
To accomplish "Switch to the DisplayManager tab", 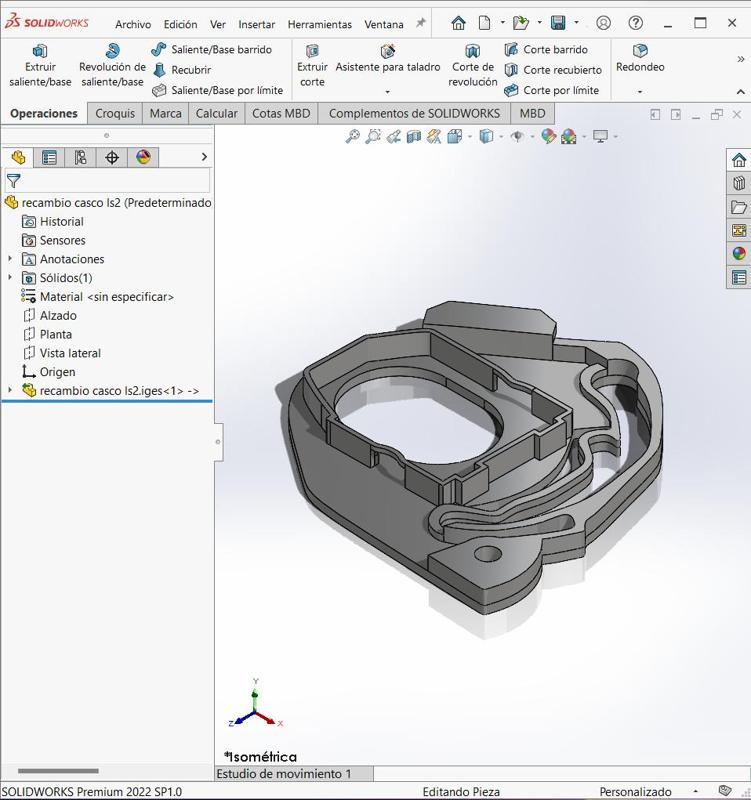I will click(143, 157).
